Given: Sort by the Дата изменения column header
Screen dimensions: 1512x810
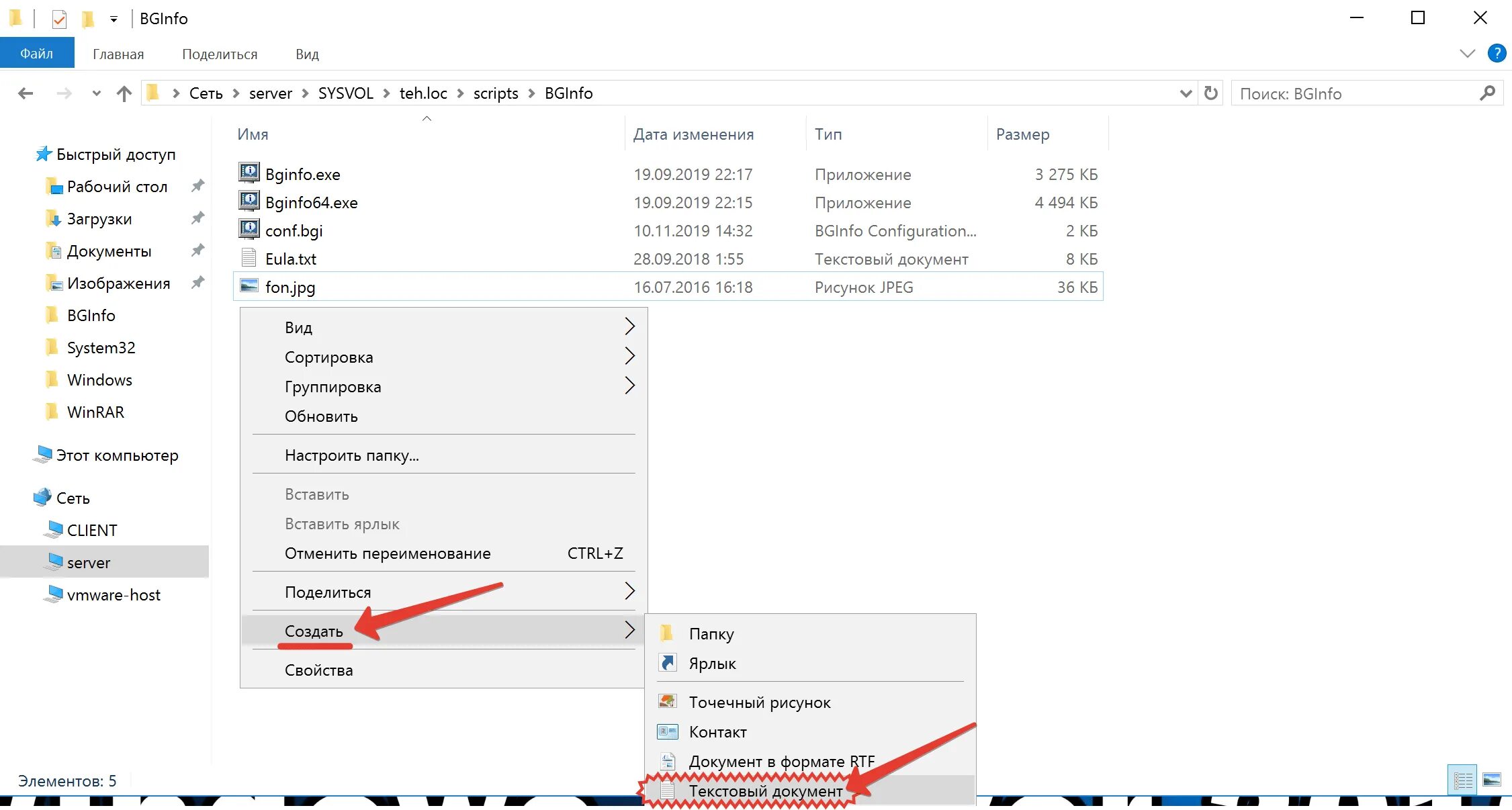Looking at the screenshot, I should pos(693,134).
